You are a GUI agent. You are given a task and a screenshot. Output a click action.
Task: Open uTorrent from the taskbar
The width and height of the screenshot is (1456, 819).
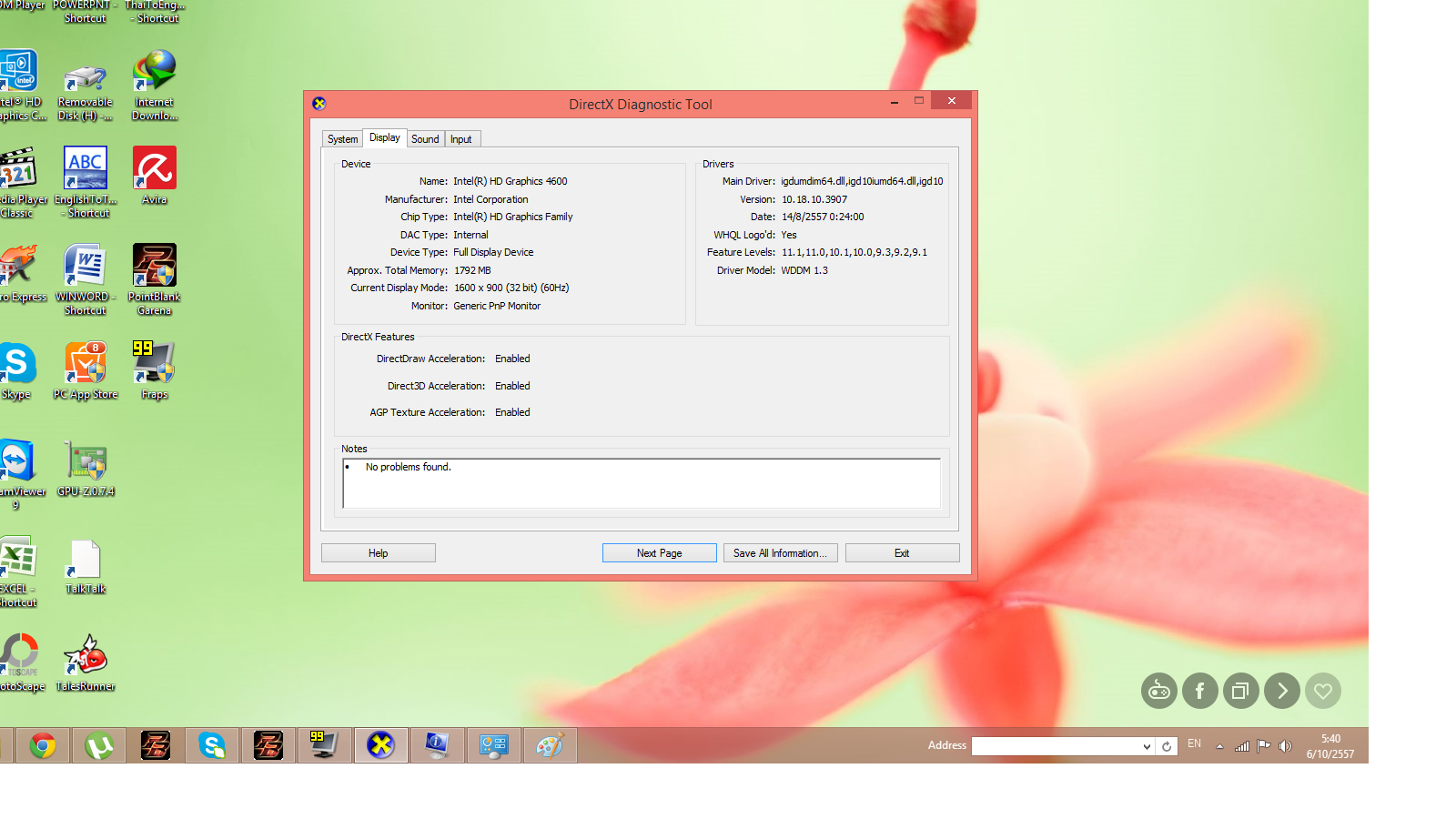click(99, 746)
